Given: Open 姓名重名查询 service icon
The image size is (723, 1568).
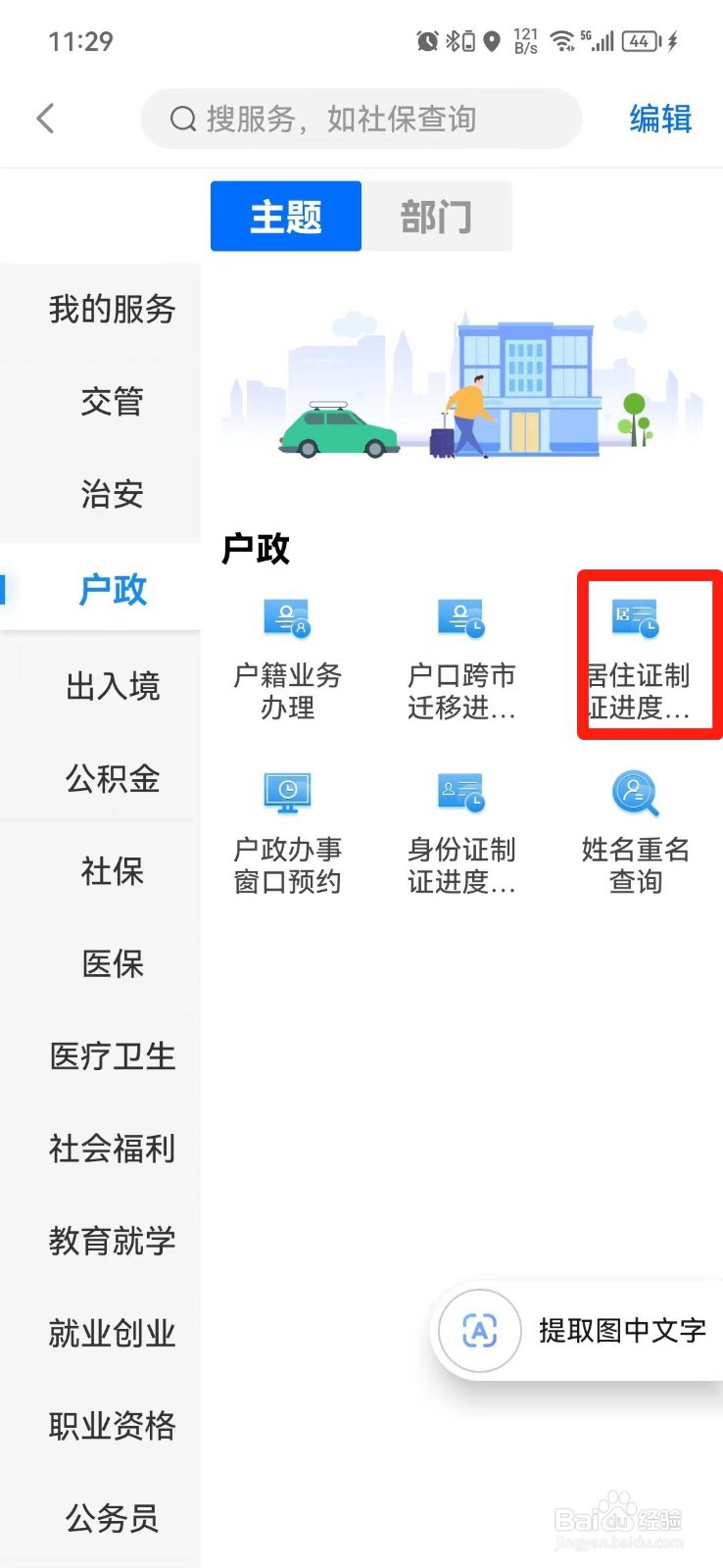Looking at the screenshot, I should (x=636, y=793).
